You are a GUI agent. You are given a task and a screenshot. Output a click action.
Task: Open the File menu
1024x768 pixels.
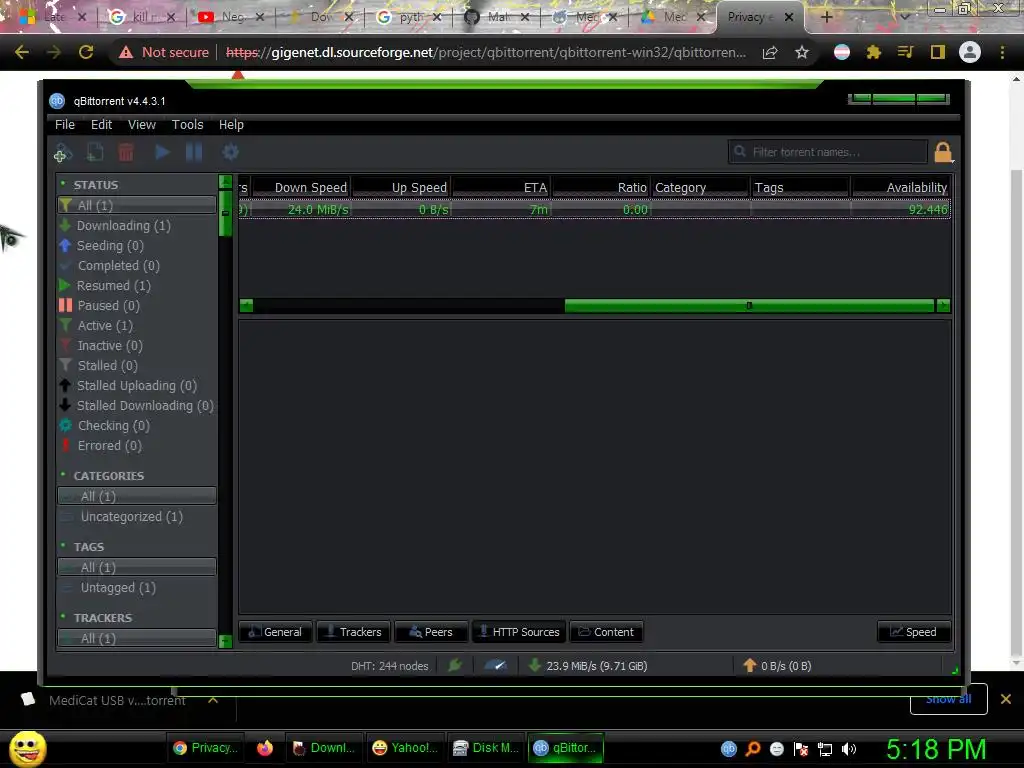tap(65, 125)
